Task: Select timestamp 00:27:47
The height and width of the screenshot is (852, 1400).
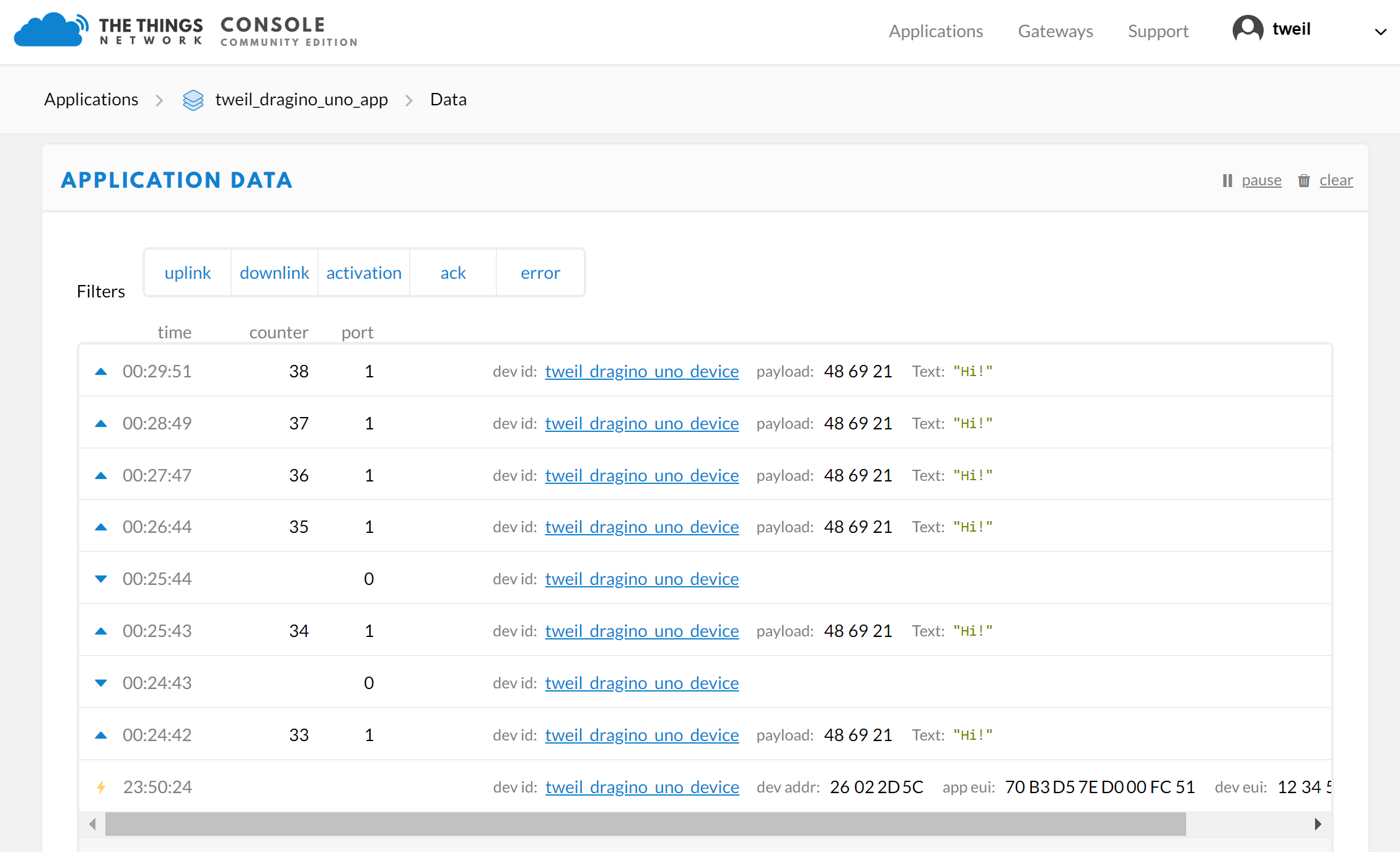Action: (x=157, y=475)
